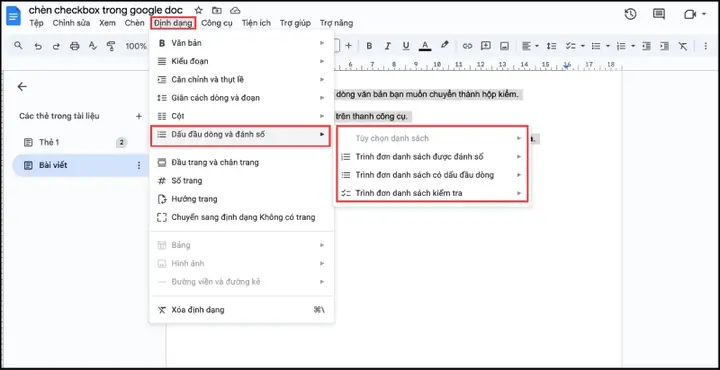Screen dimensions: 720x370
Task: Expand the Văn bản submenu
Action: [x=242, y=43]
